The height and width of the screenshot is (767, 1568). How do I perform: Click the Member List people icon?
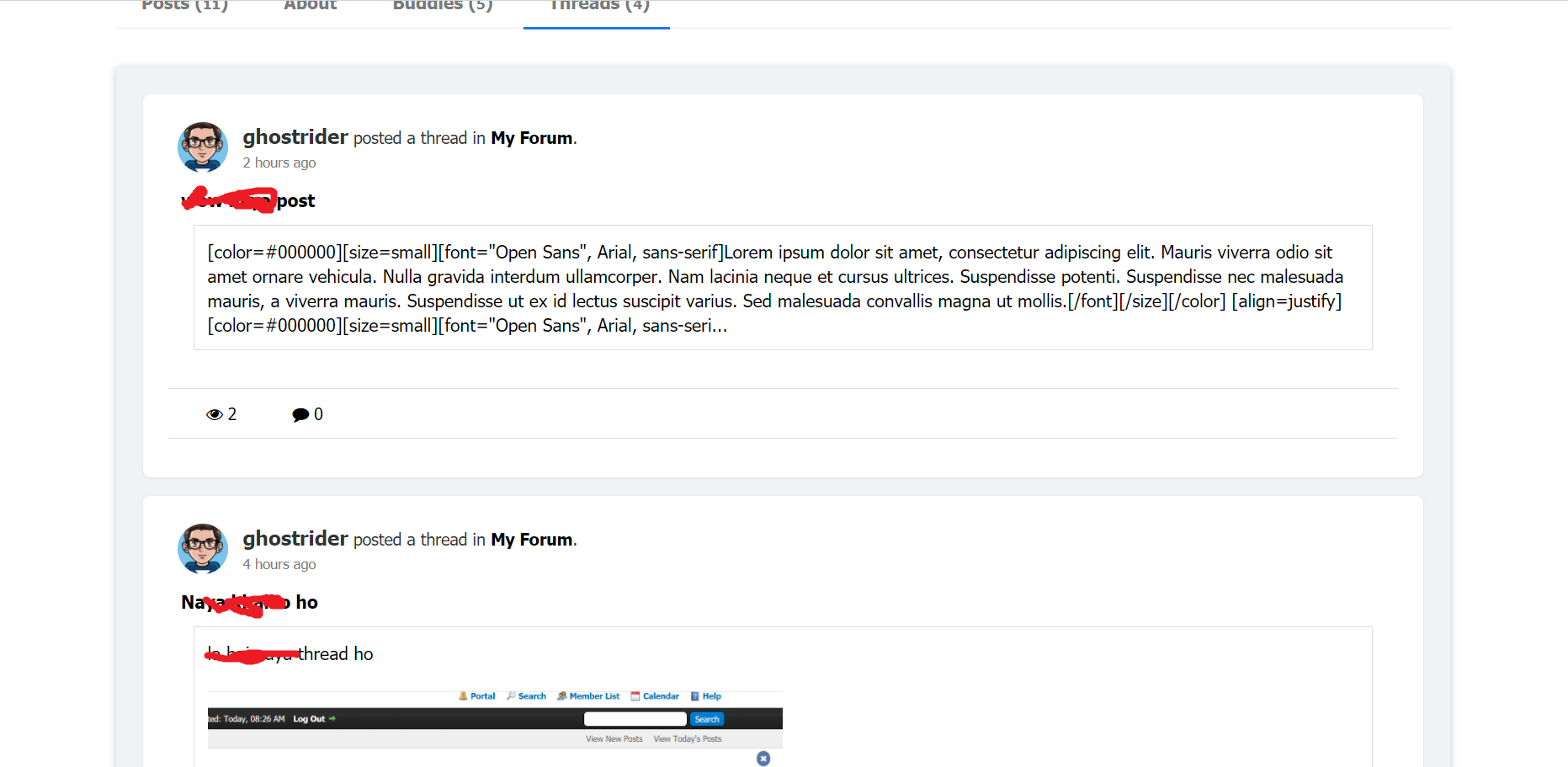561,696
